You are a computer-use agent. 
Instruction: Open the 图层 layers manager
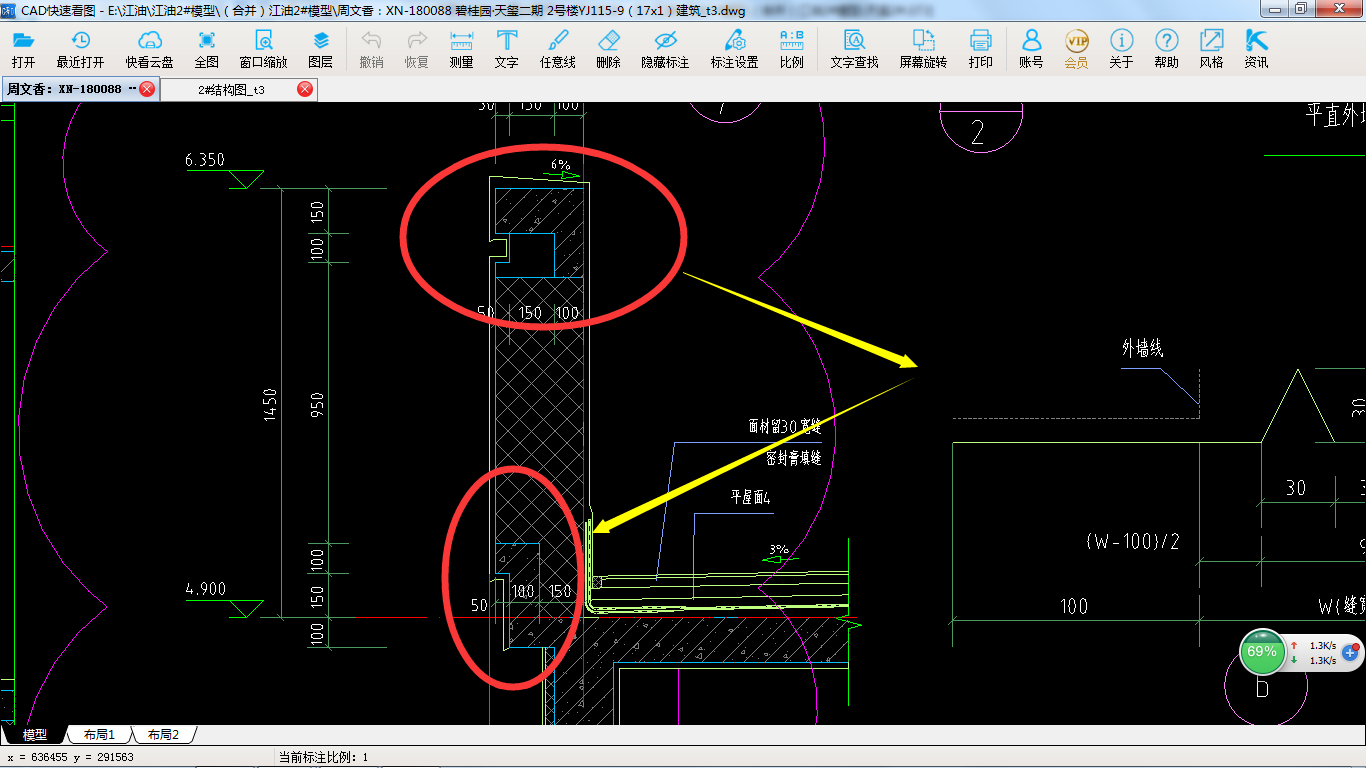click(321, 49)
